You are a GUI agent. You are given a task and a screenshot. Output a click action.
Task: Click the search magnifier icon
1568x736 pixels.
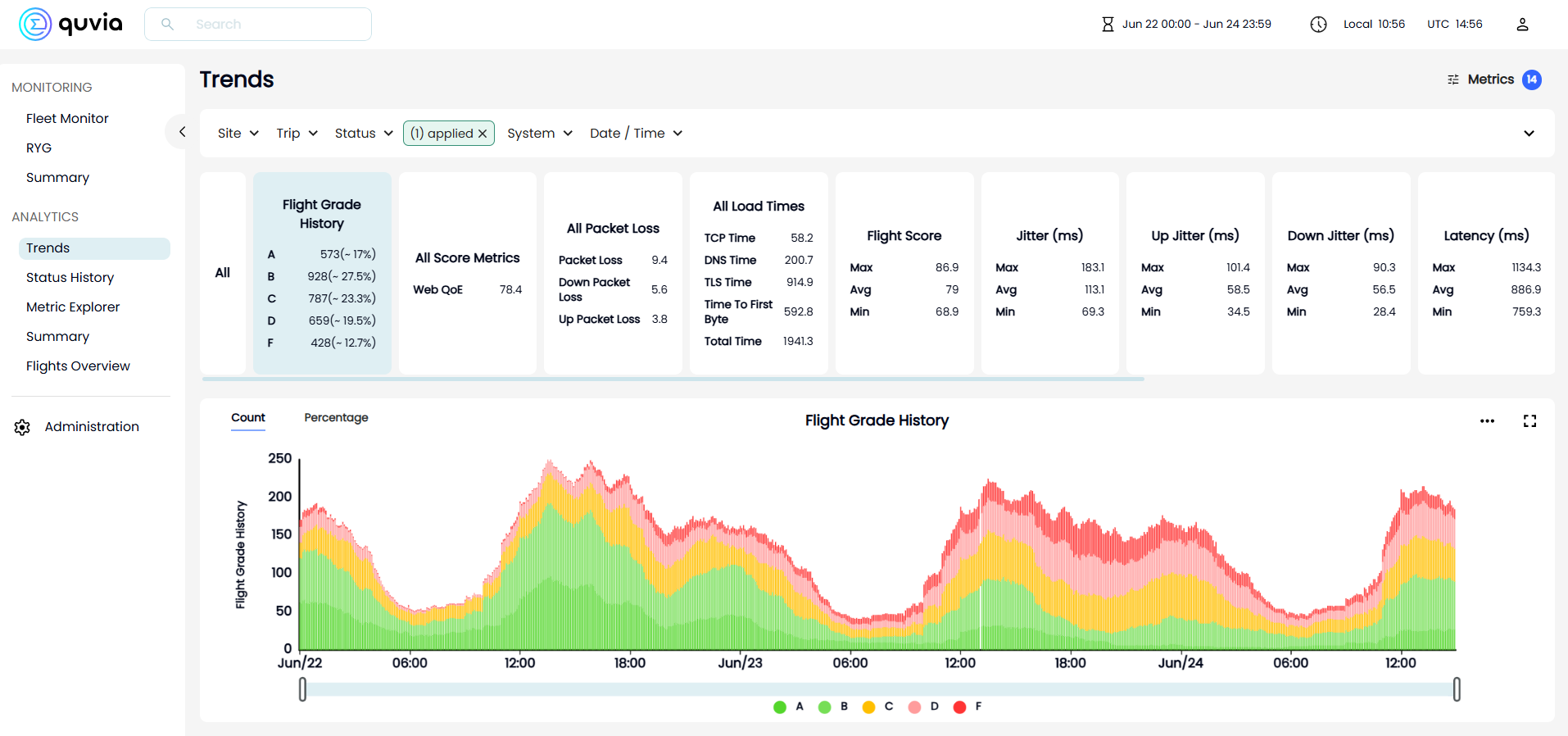(167, 25)
